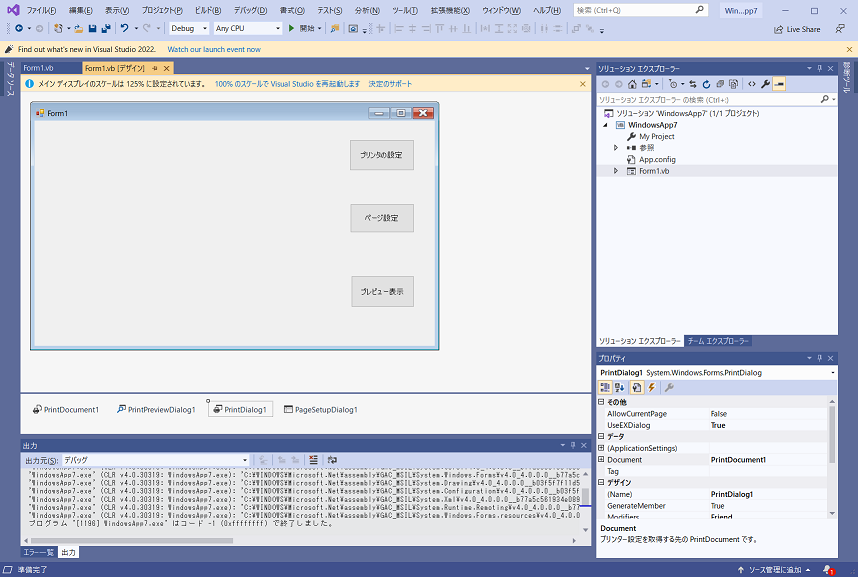Click the notification bell in status bar
Screen dimensions: 858x577
(828, 570)
